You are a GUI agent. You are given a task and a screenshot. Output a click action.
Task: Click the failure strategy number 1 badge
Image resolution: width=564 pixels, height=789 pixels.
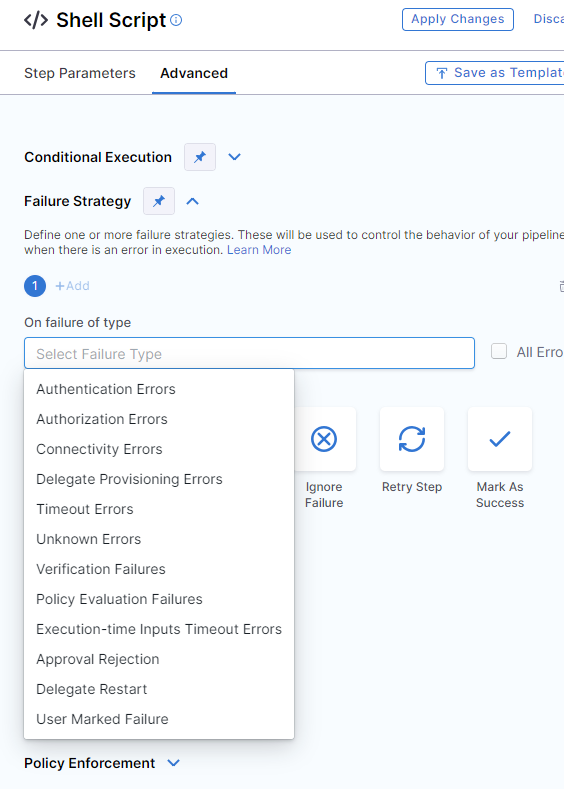[35, 286]
